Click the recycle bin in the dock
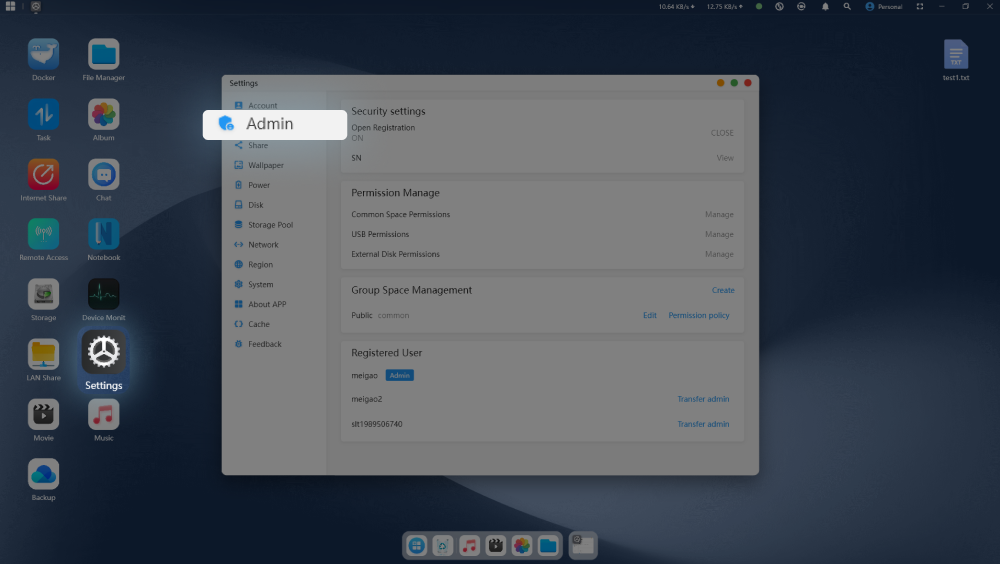 coord(443,545)
